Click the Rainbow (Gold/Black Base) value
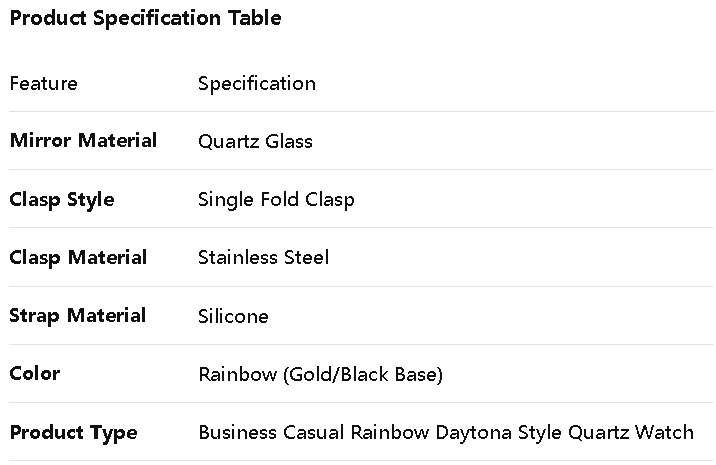 (x=320, y=374)
